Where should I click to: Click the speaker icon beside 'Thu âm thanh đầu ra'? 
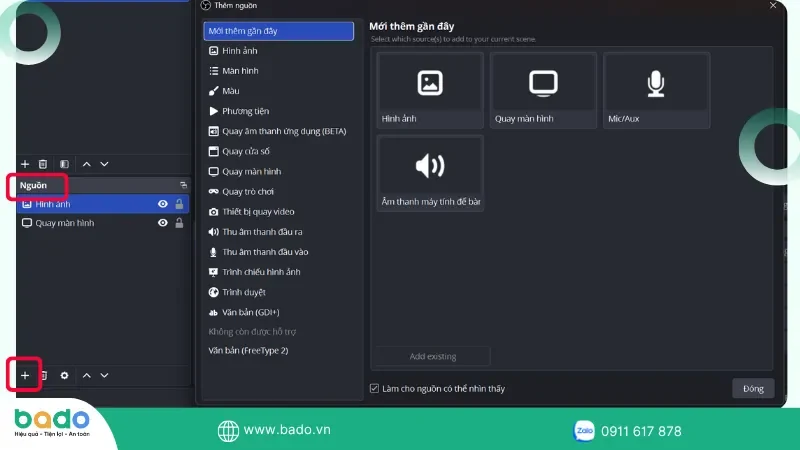click(x=213, y=232)
